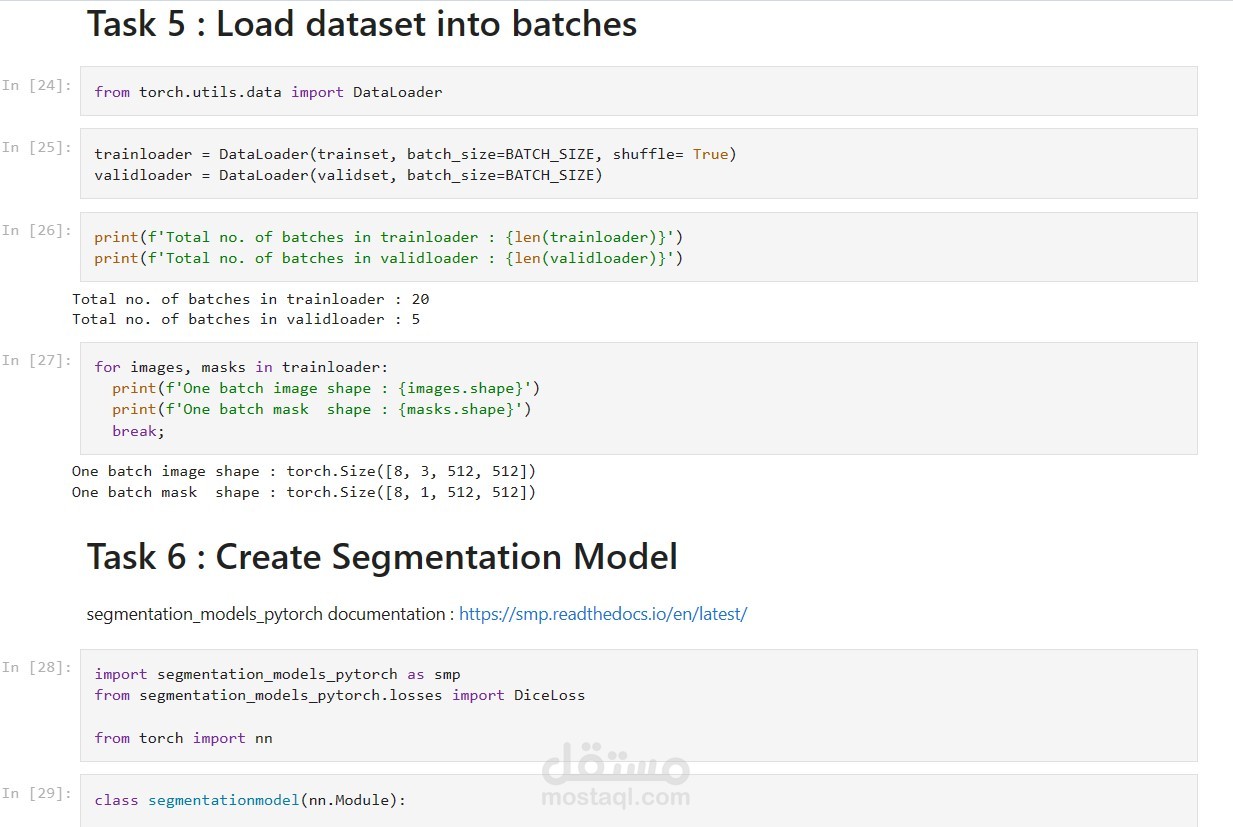Click the In [26] cell prompt

click(x=37, y=230)
